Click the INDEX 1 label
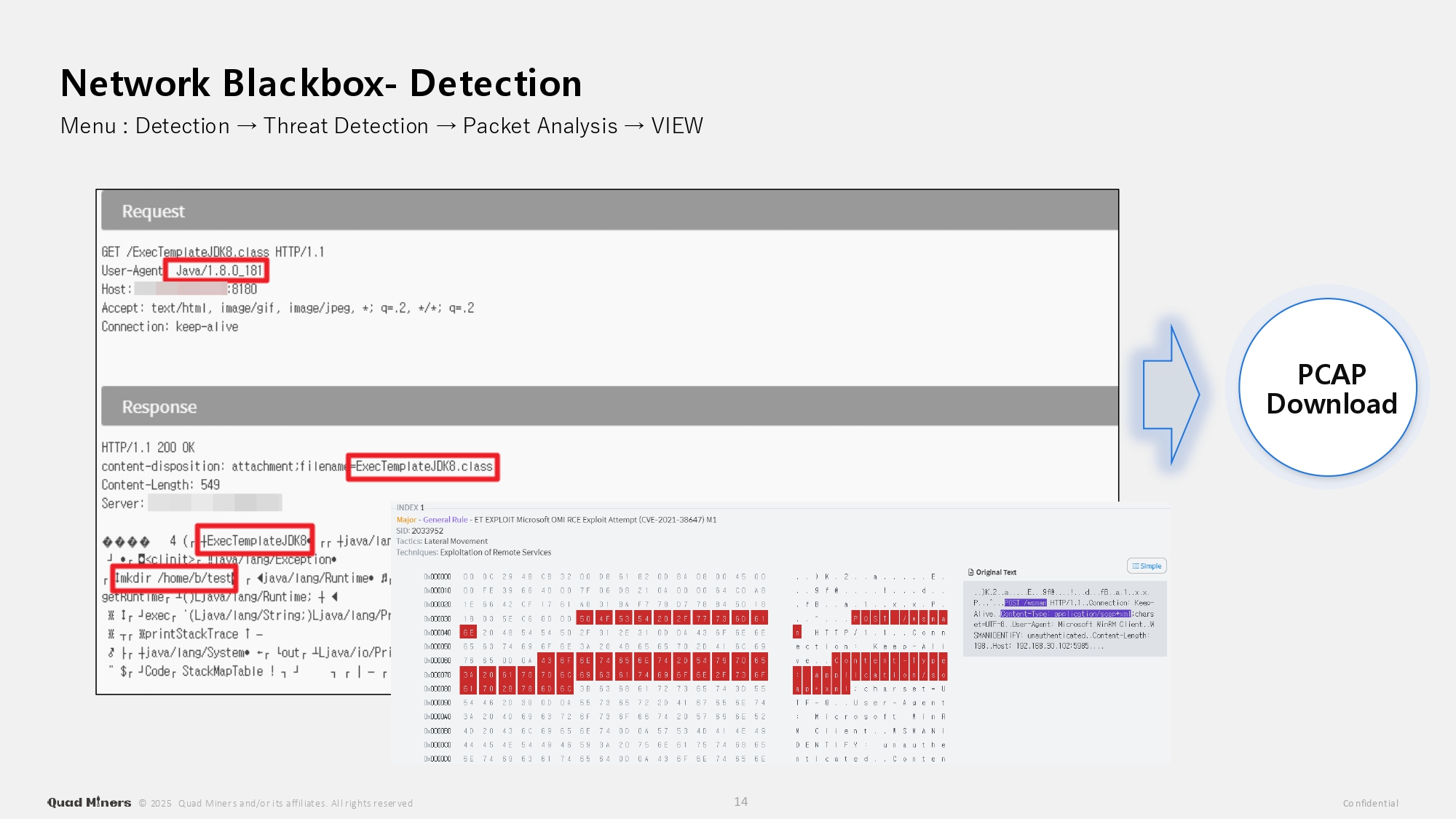The image size is (1456, 819). [410, 507]
